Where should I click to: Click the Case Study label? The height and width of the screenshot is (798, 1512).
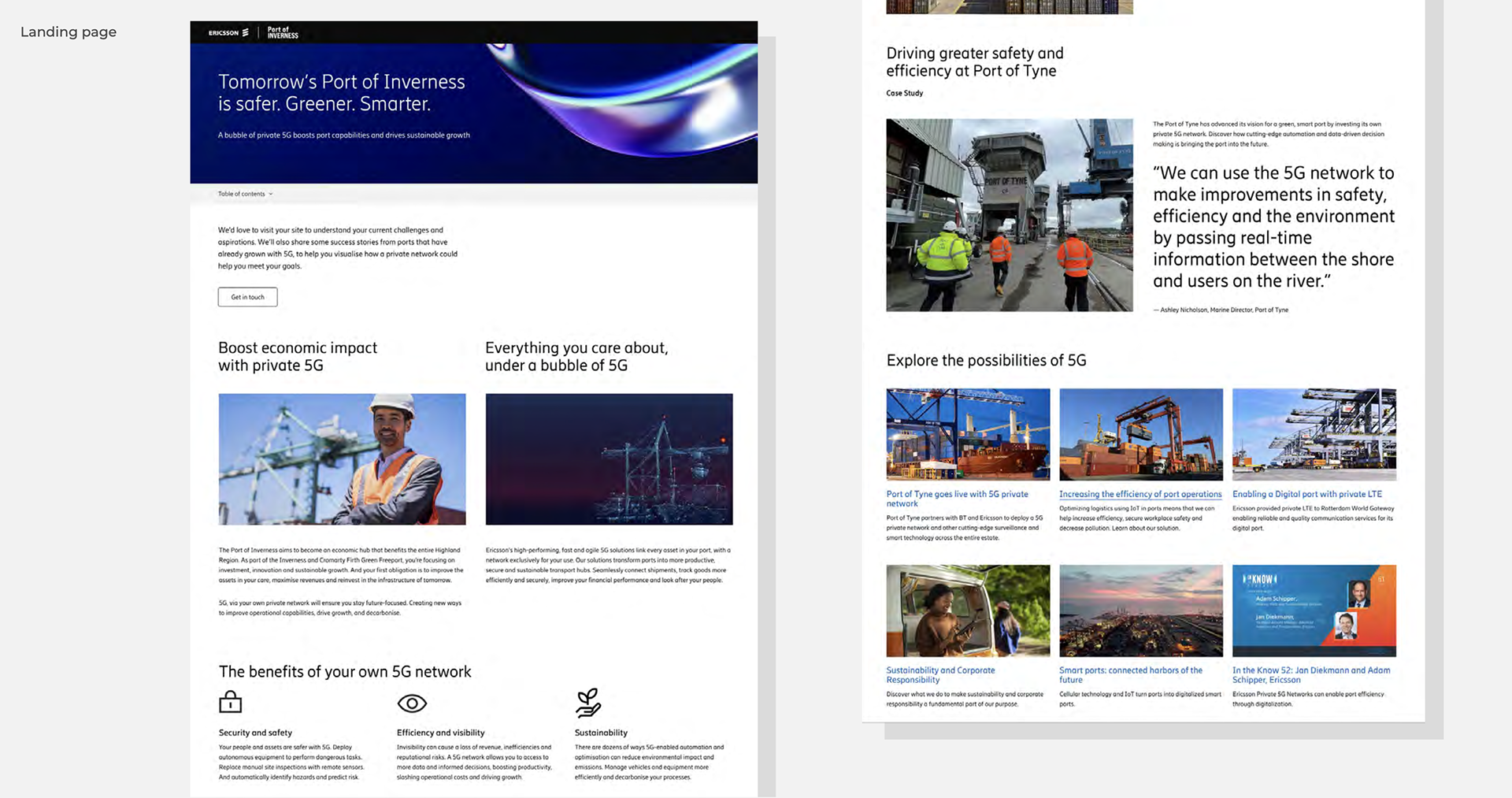[904, 93]
